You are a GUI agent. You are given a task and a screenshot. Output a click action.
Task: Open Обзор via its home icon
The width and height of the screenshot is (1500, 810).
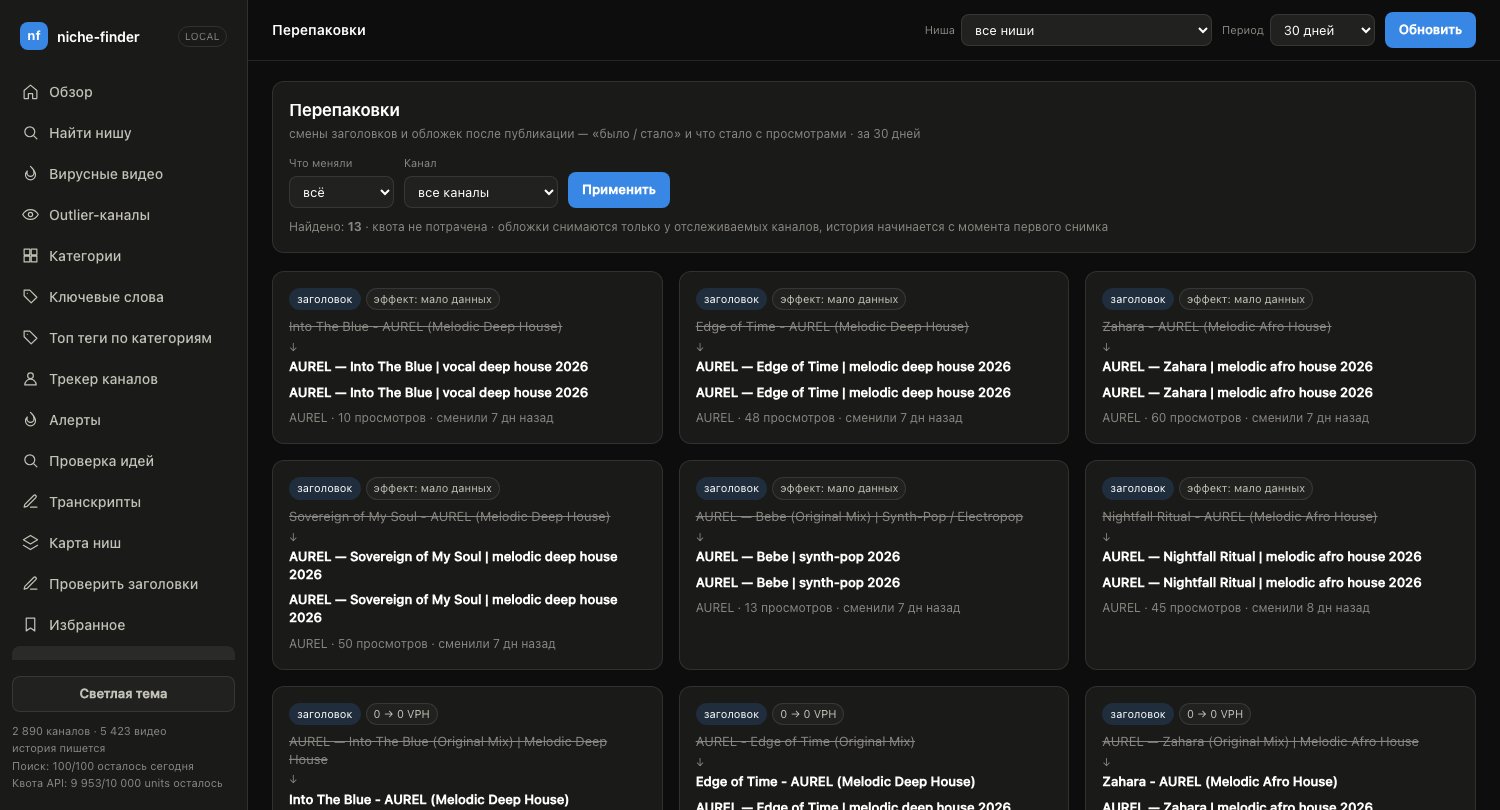pos(30,92)
